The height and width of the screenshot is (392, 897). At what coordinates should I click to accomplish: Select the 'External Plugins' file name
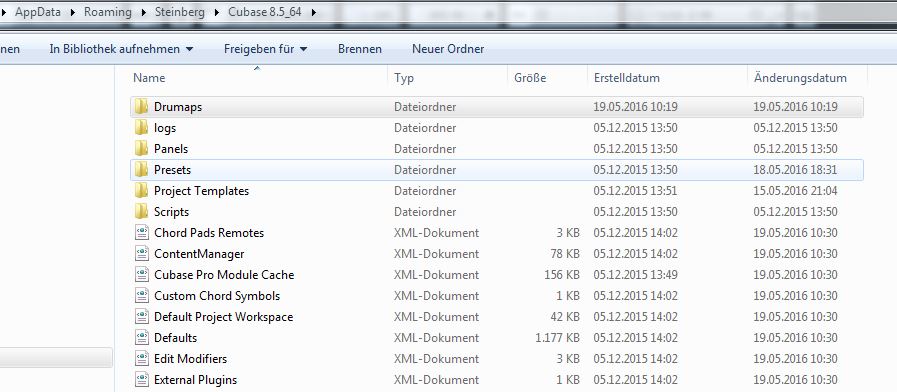point(195,380)
